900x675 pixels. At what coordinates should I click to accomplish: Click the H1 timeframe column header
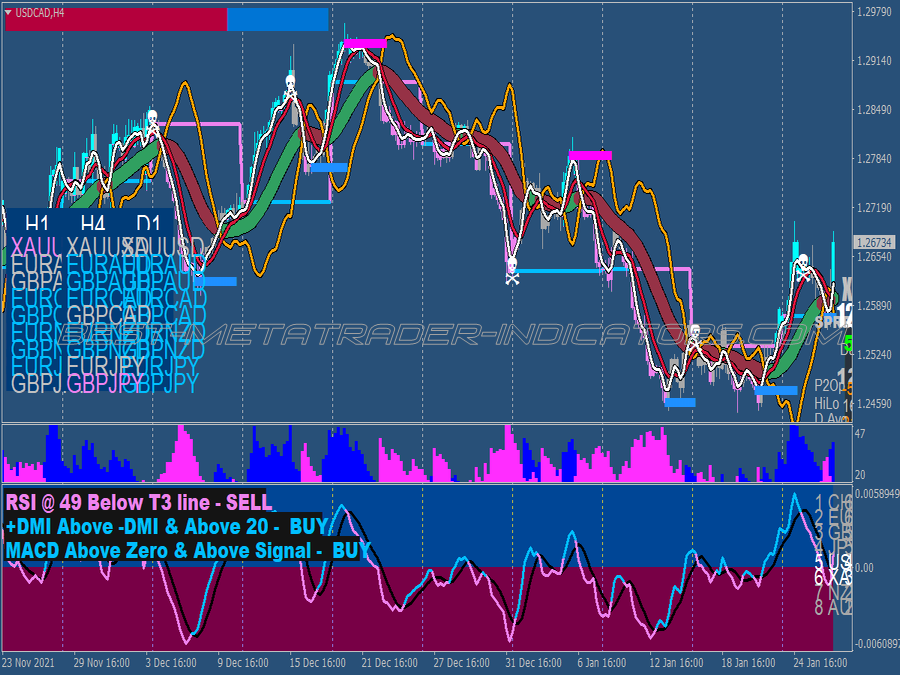[37, 223]
